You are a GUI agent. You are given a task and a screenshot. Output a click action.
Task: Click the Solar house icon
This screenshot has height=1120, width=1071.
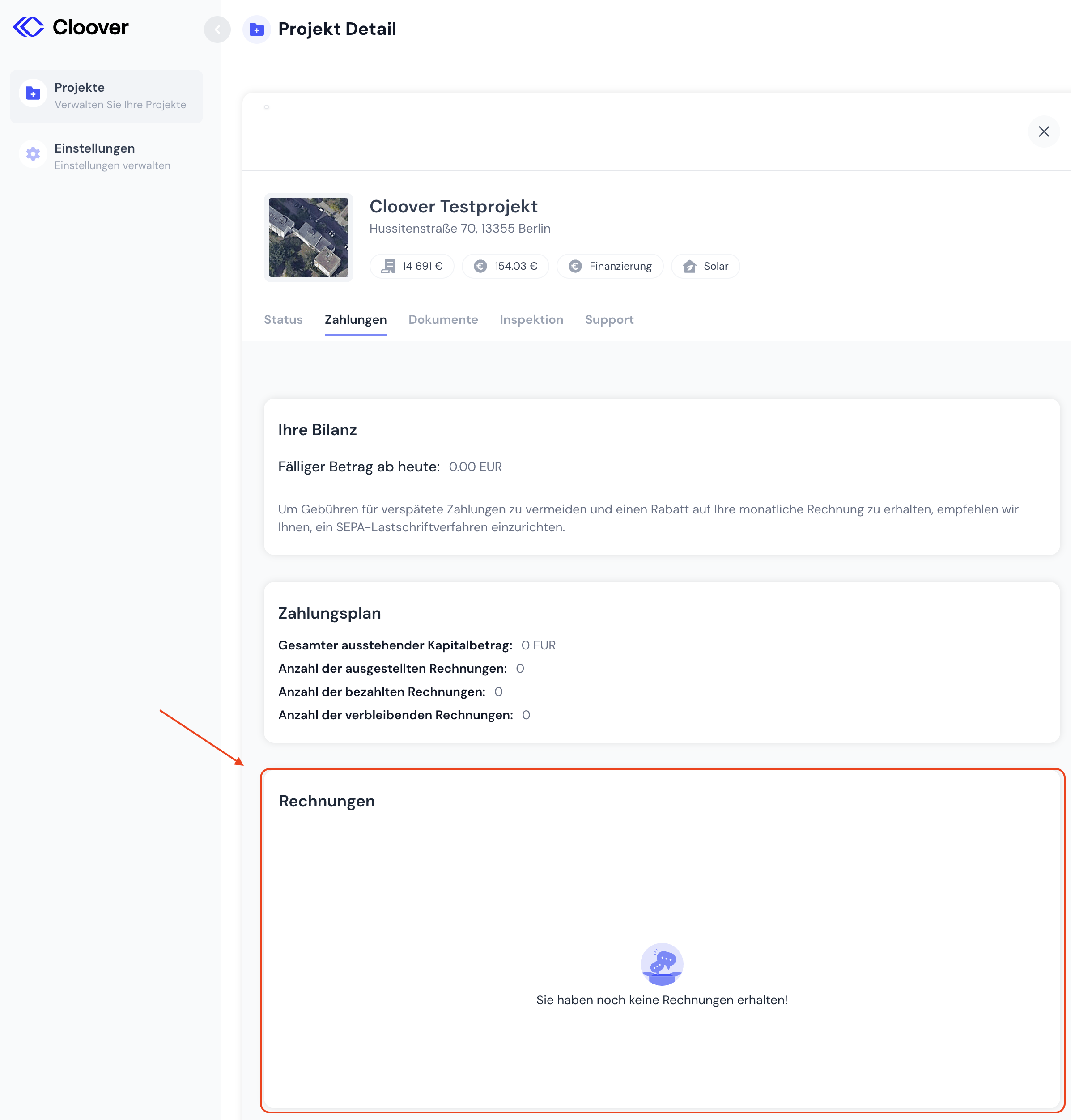690,267
